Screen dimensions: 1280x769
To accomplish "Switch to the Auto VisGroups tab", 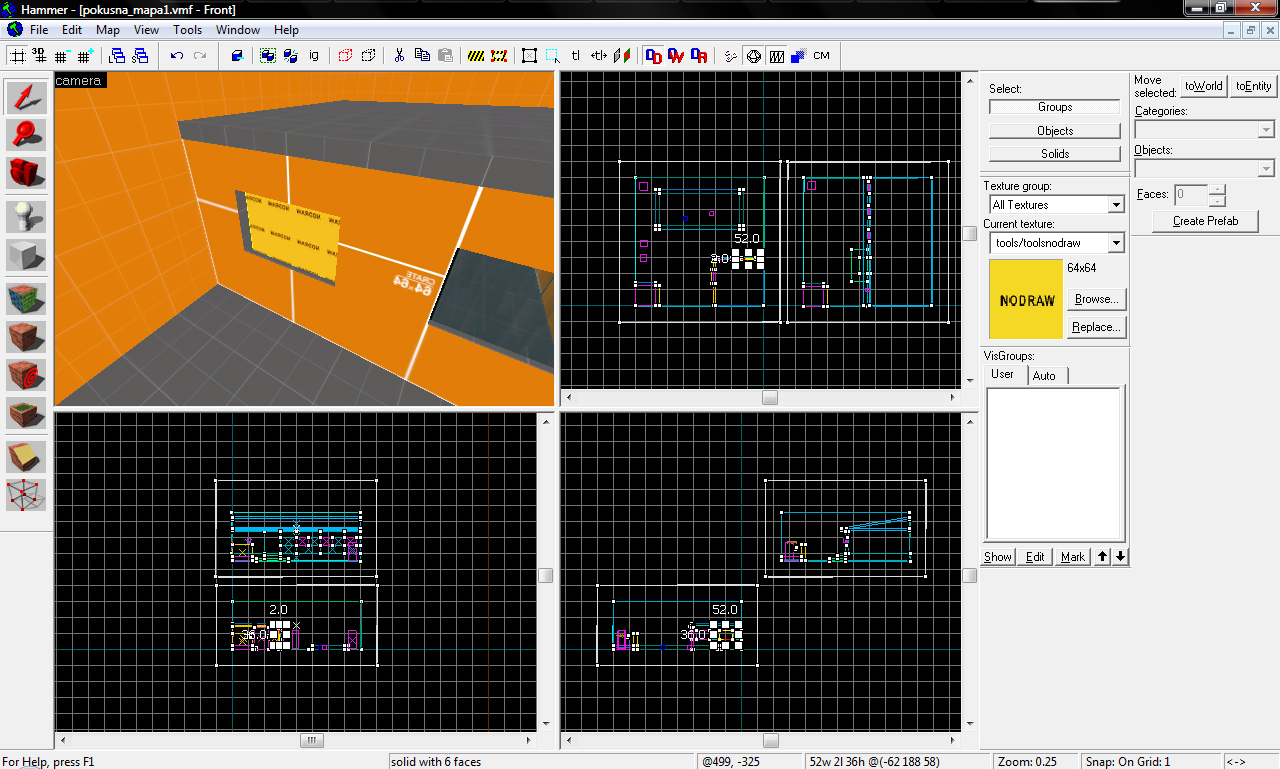I will click(1044, 375).
